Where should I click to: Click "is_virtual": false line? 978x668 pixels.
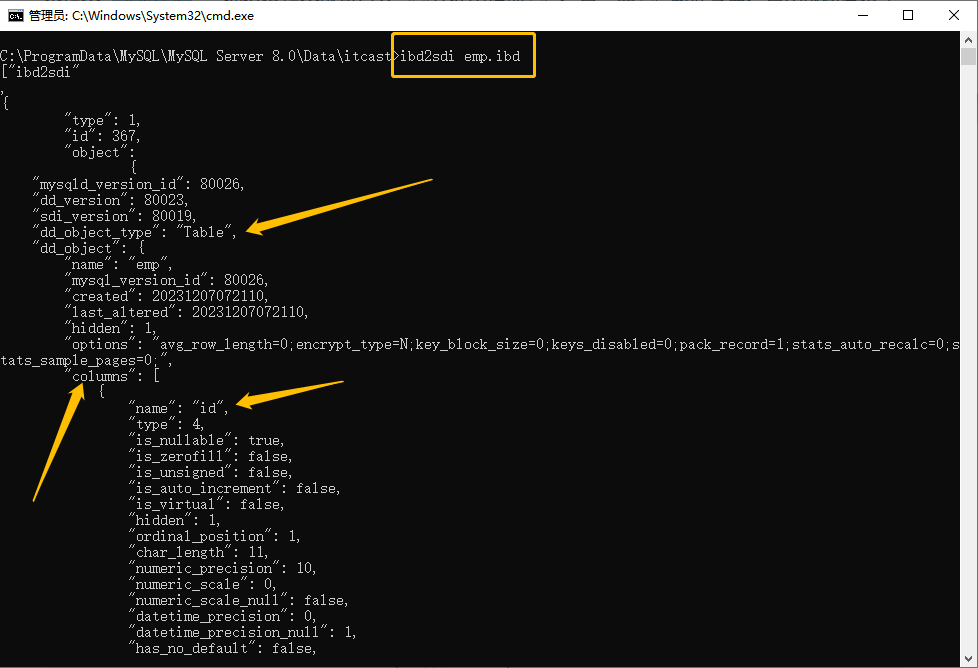[206, 504]
